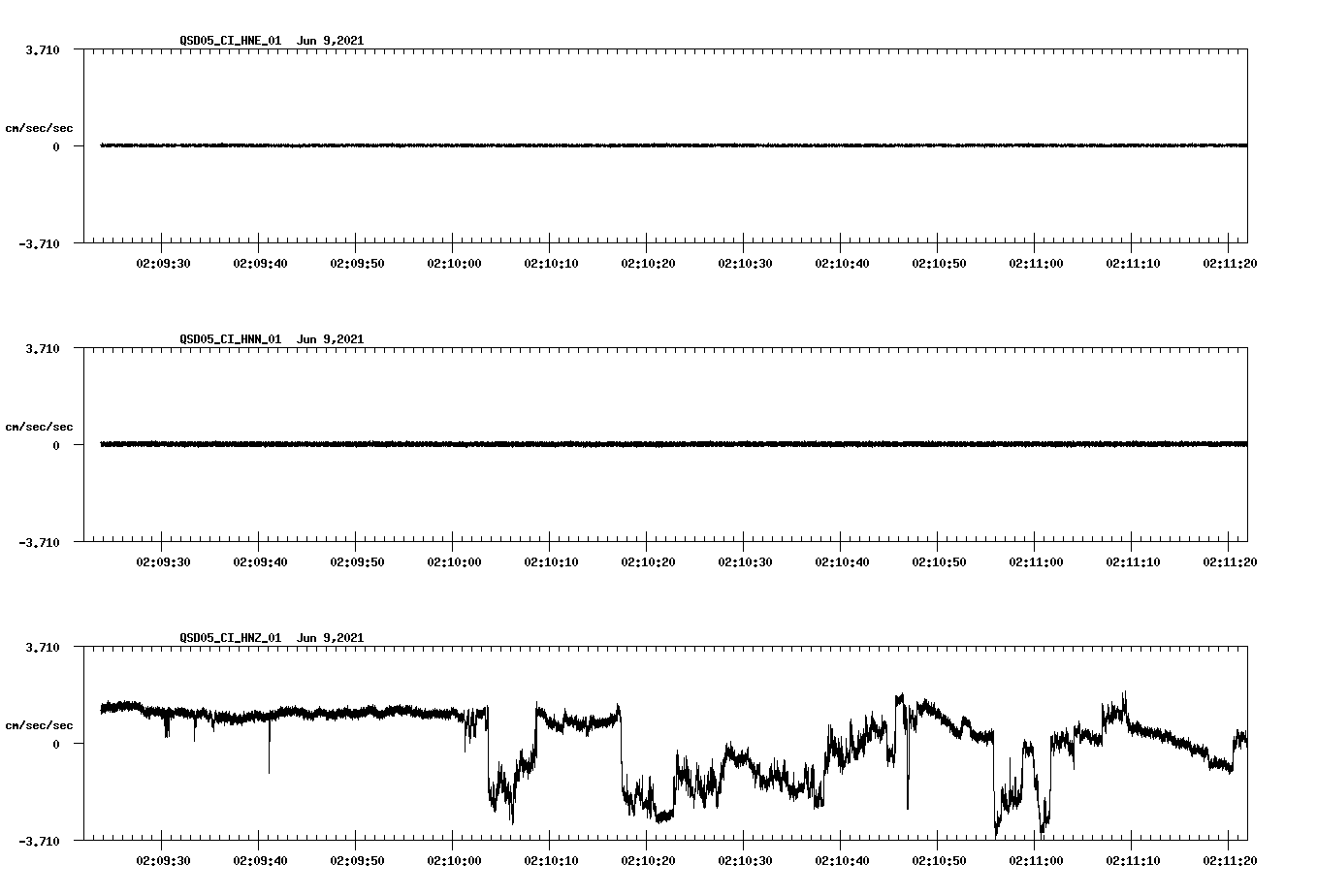The height and width of the screenshot is (896, 1317).
Task: Click 02:10:40 time label under HNZ plot
Action: coord(842,860)
